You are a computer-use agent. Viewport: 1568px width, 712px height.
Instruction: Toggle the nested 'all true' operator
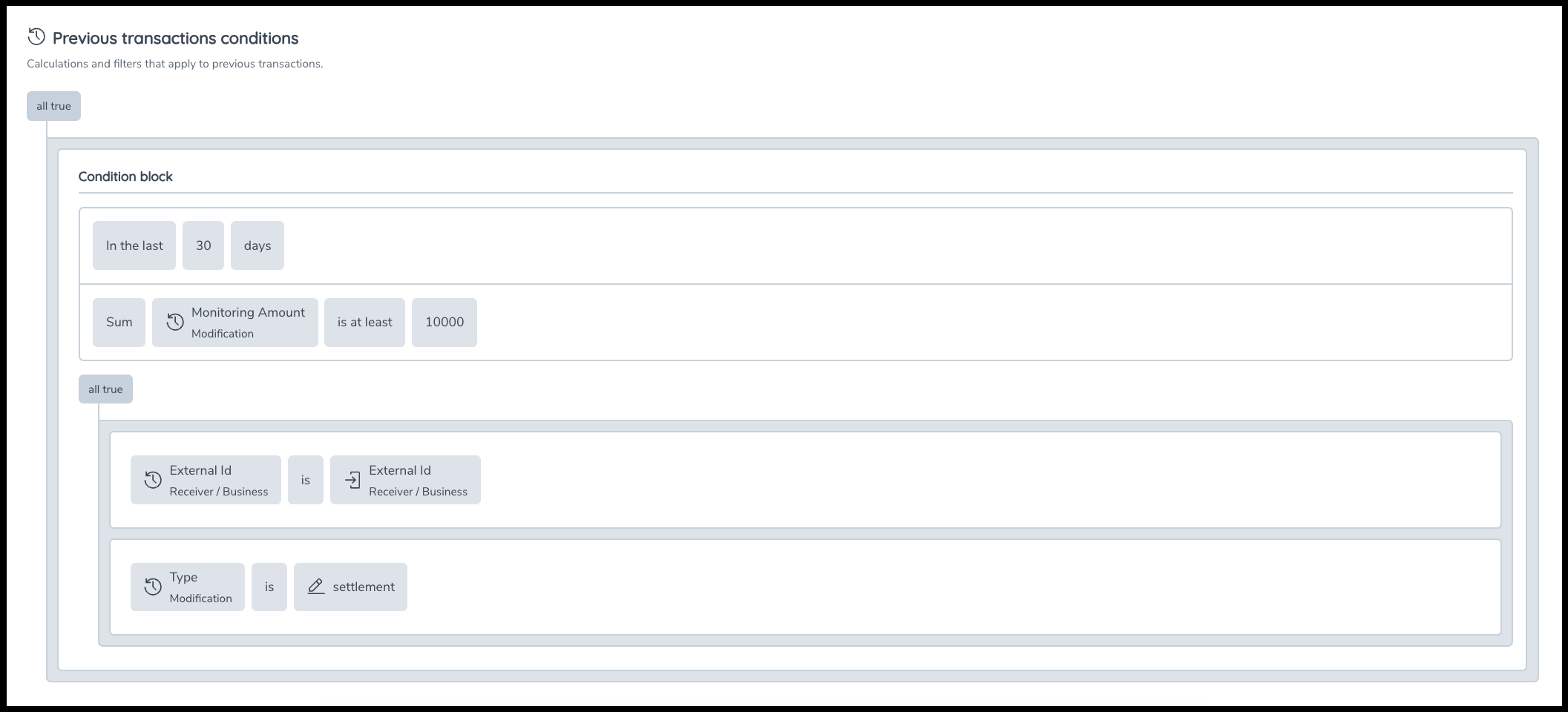[x=105, y=389]
